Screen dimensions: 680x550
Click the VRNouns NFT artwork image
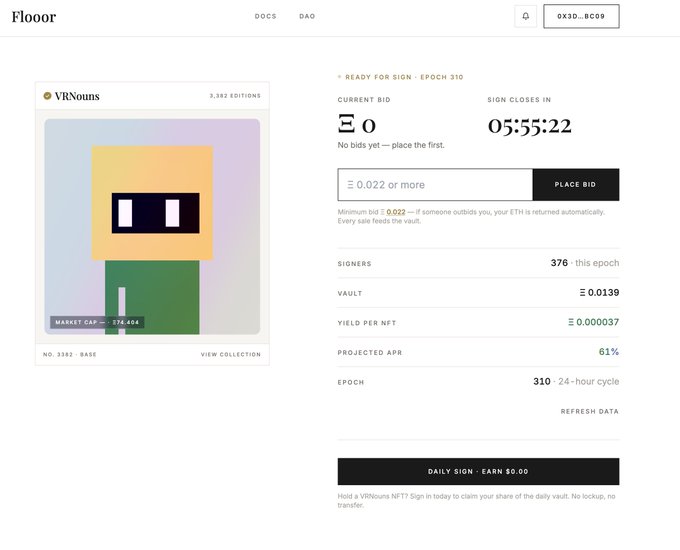[x=152, y=226]
